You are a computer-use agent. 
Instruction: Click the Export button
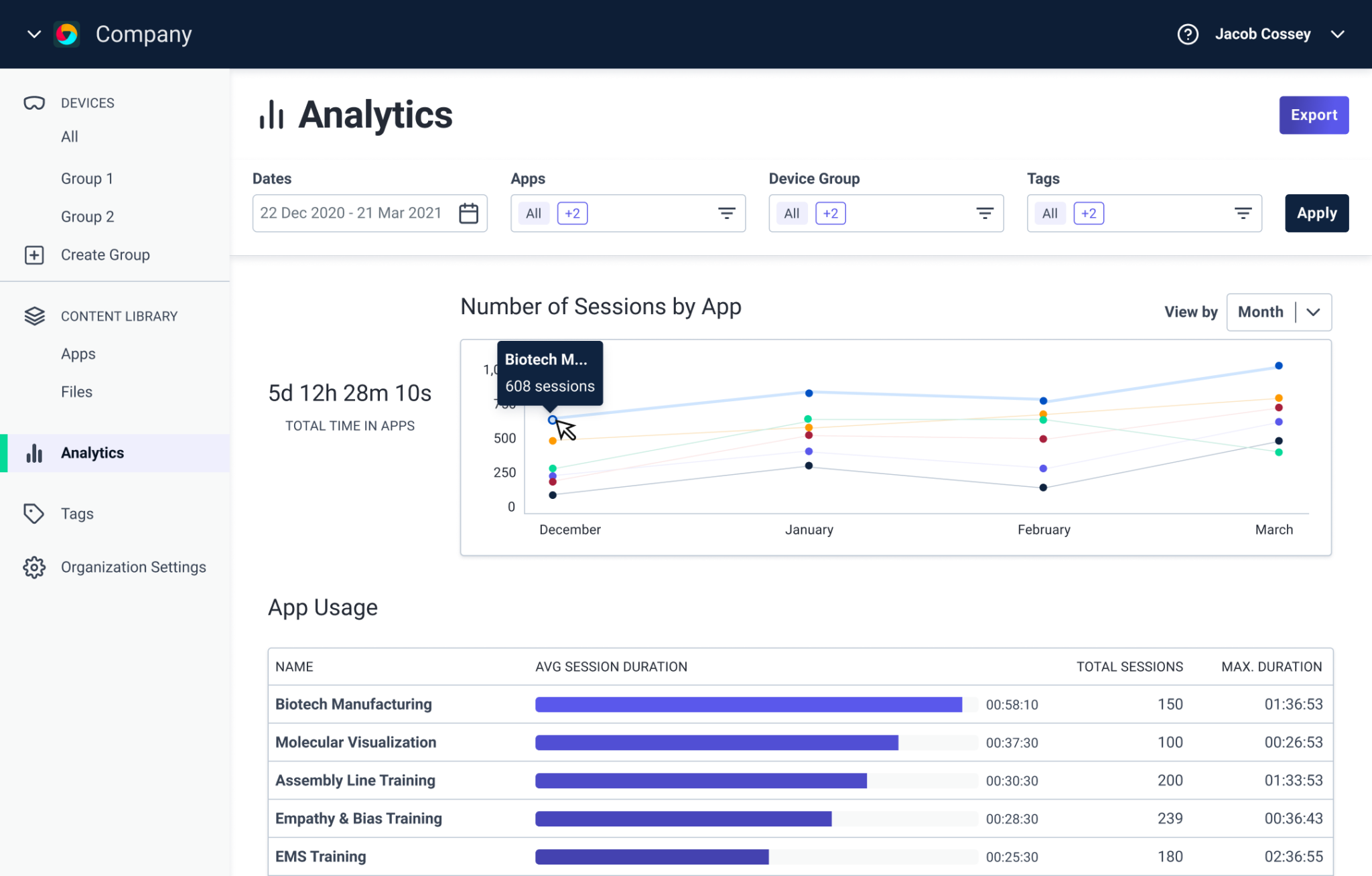click(1313, 115)
